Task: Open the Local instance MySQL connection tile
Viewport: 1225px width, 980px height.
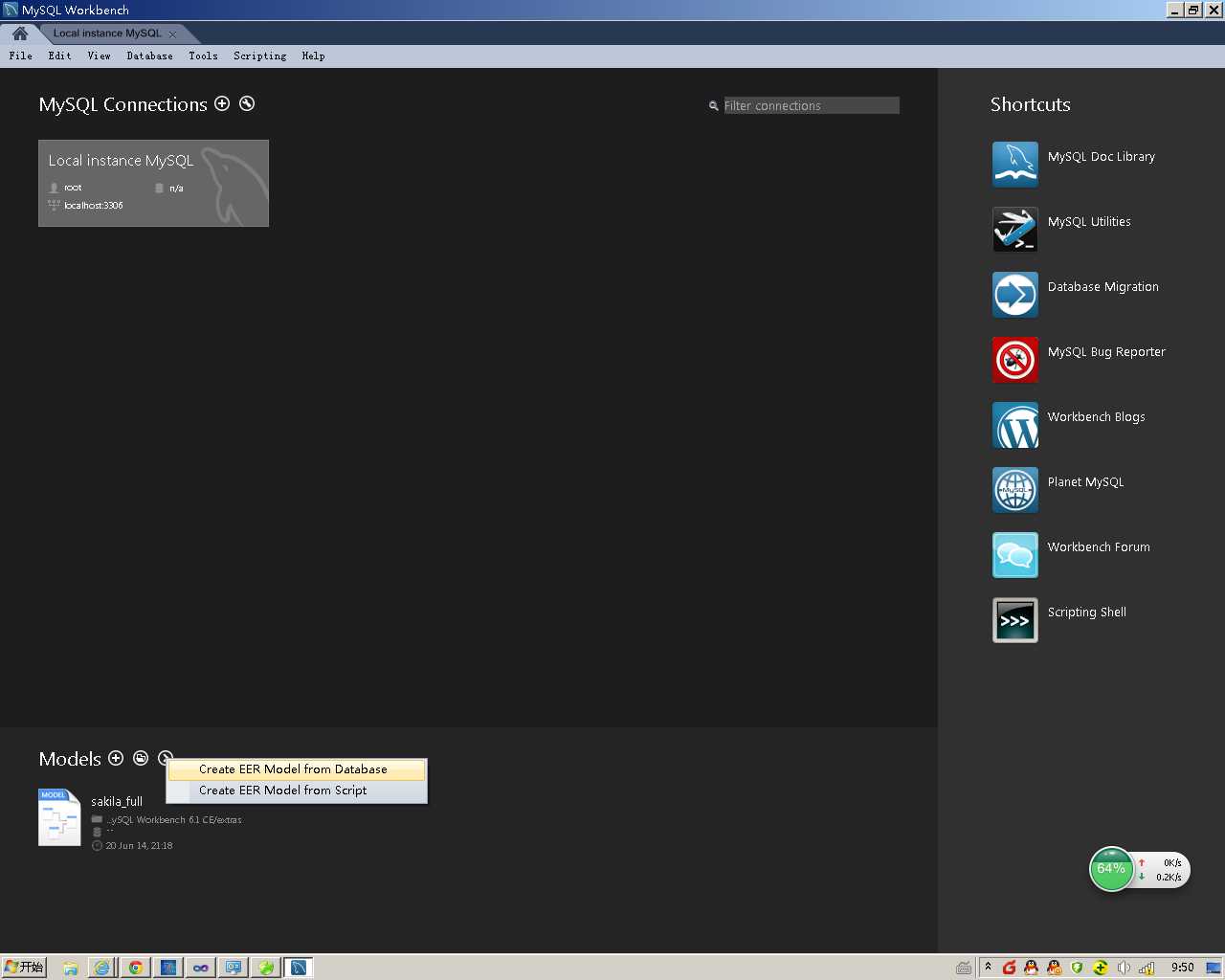Action: pos(153,183)
